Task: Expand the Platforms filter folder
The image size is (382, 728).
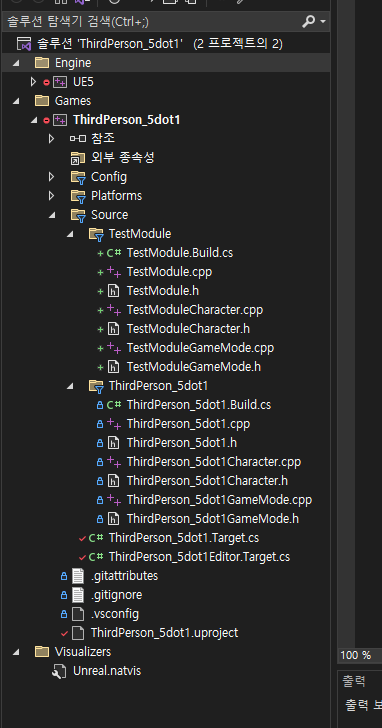Action: pyautogui.click(x=51, y=195)
